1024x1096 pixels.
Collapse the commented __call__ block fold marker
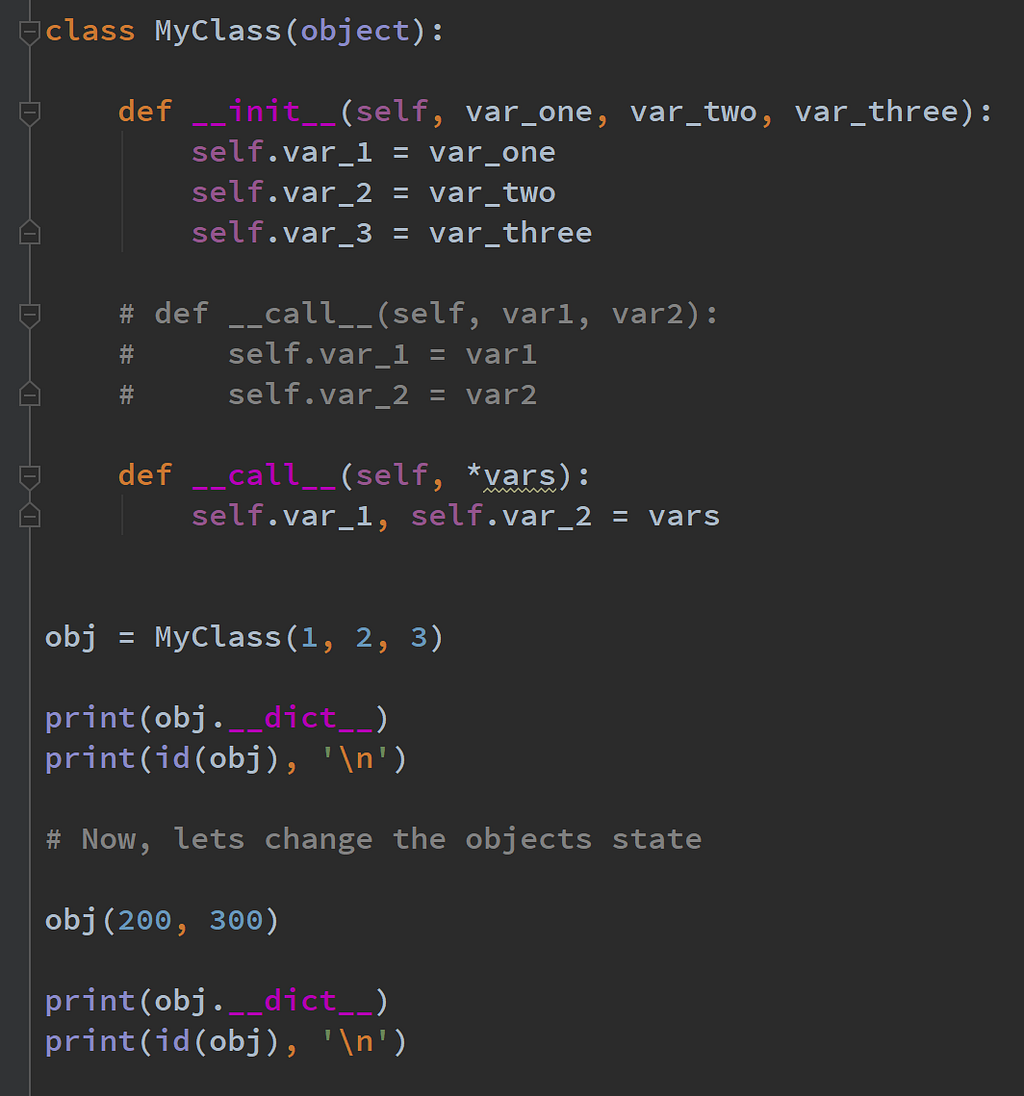tap(29, 315)
